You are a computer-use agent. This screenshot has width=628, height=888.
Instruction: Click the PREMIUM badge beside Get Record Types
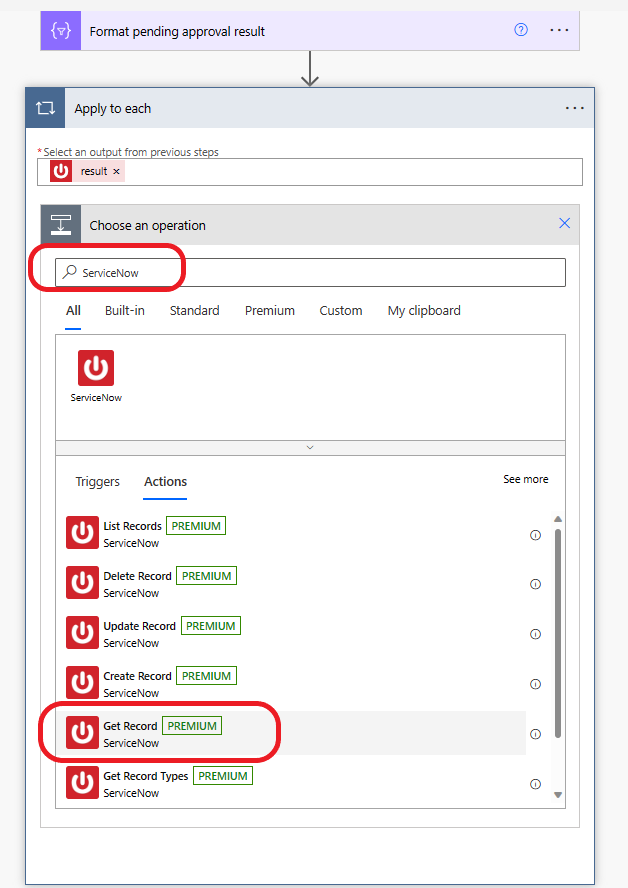coord(223,776)
